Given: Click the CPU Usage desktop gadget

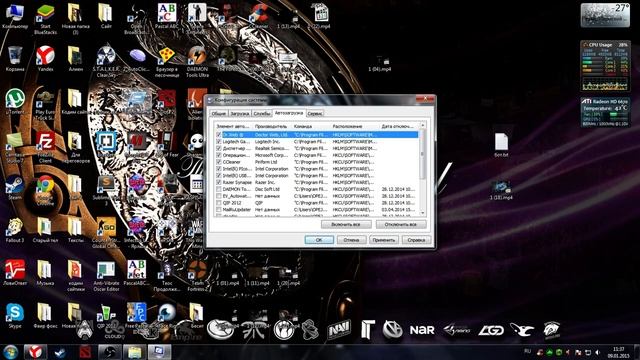Looking at the screenshot, I should [605, 66].
